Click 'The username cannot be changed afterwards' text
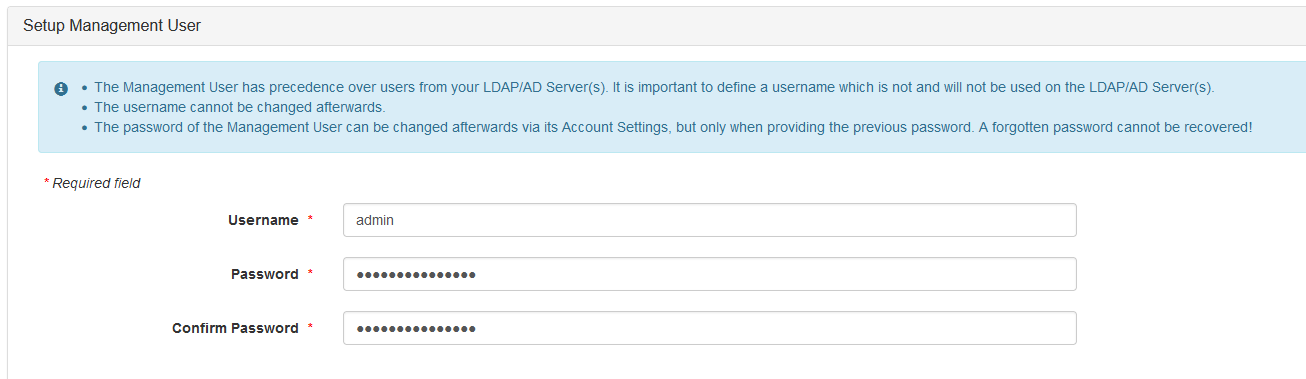The width and height of the screenshot is (1306, 379). coord(239,107)
